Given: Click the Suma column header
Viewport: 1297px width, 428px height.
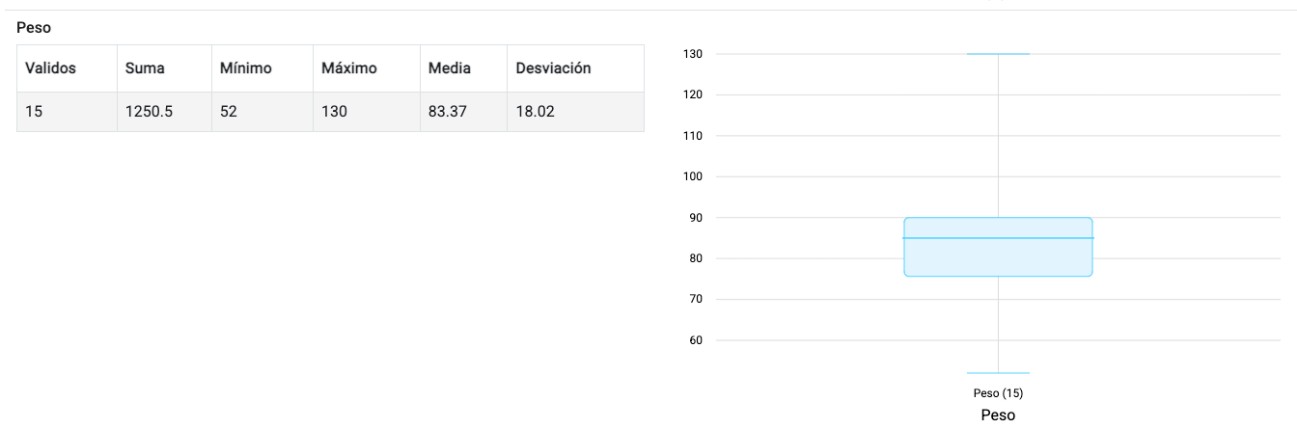Looking at the screenshot, I should pyautogui.click(x=164, y=68).
